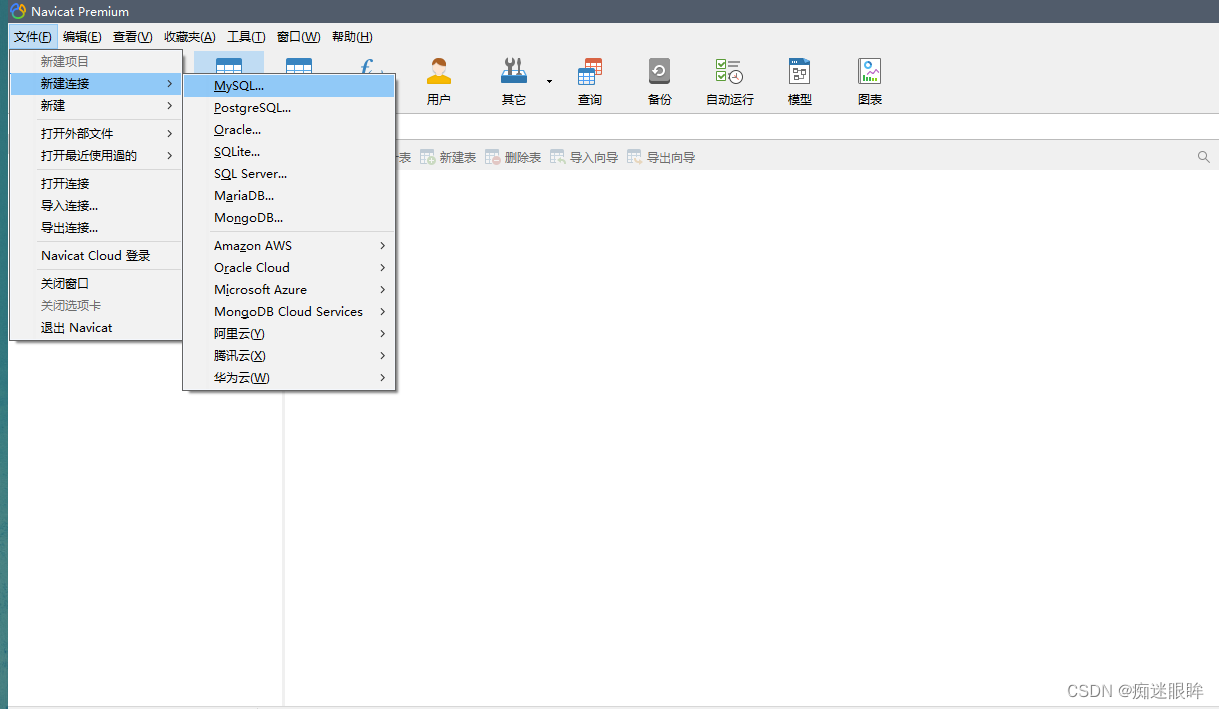Choose 关闭窗口 menu entry

[x=96, y=284]
